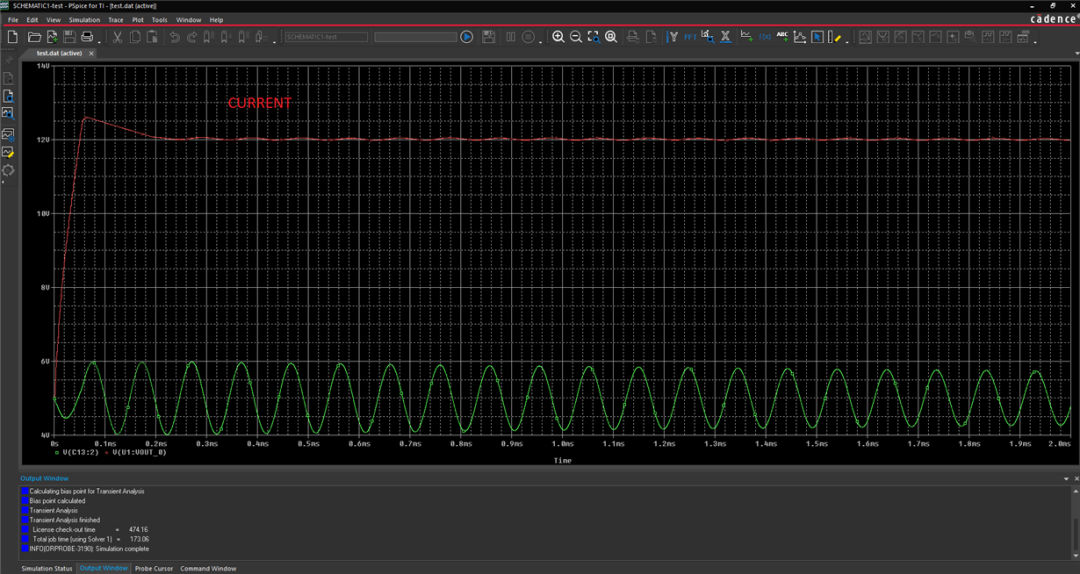Switch to Simulation Status tab
The height and width of the screenshot is (574, 1080).
pyautogui.click(x=47, y=568)
